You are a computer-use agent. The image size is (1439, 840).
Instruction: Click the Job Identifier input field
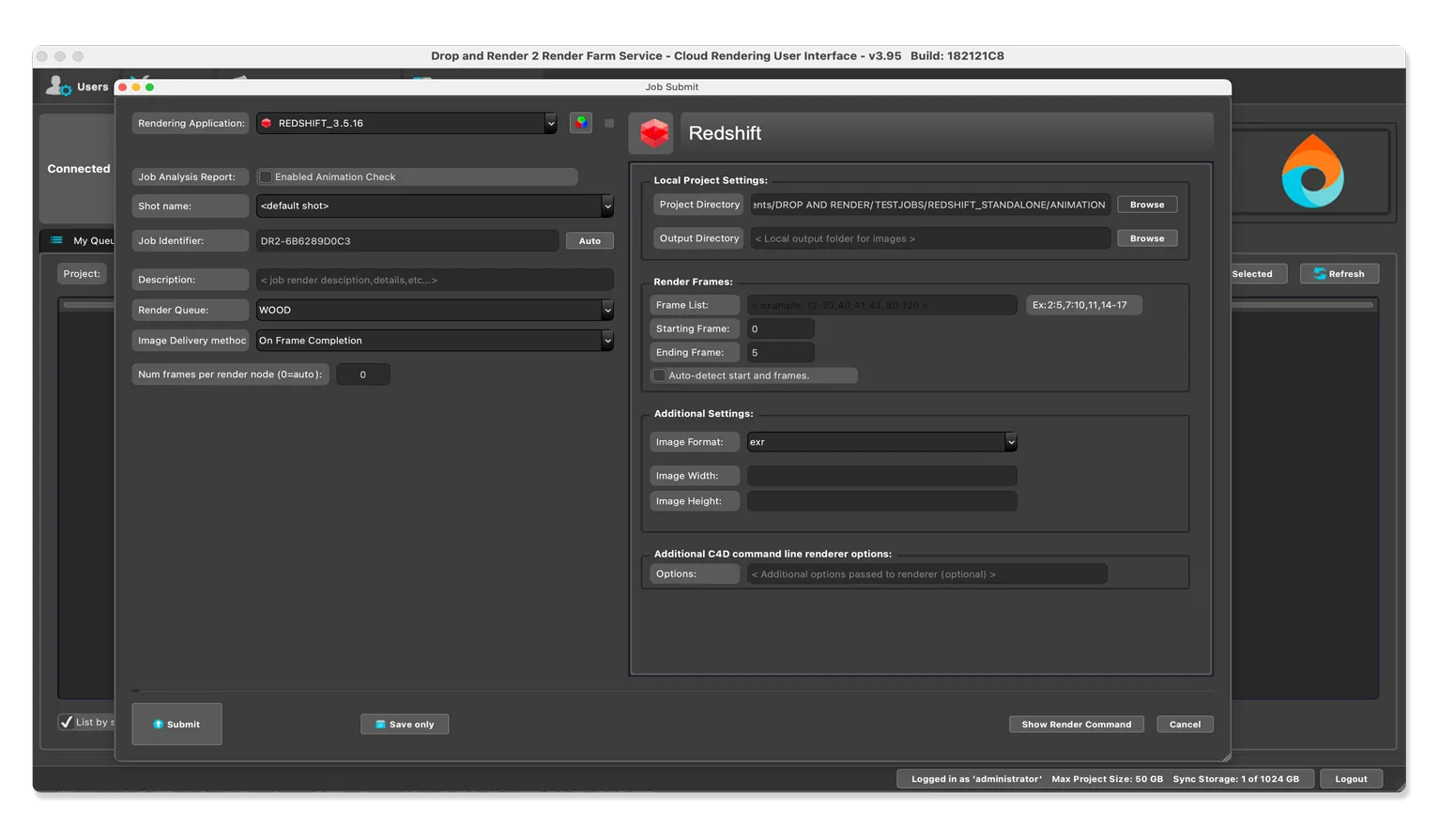tap(407, 241)
